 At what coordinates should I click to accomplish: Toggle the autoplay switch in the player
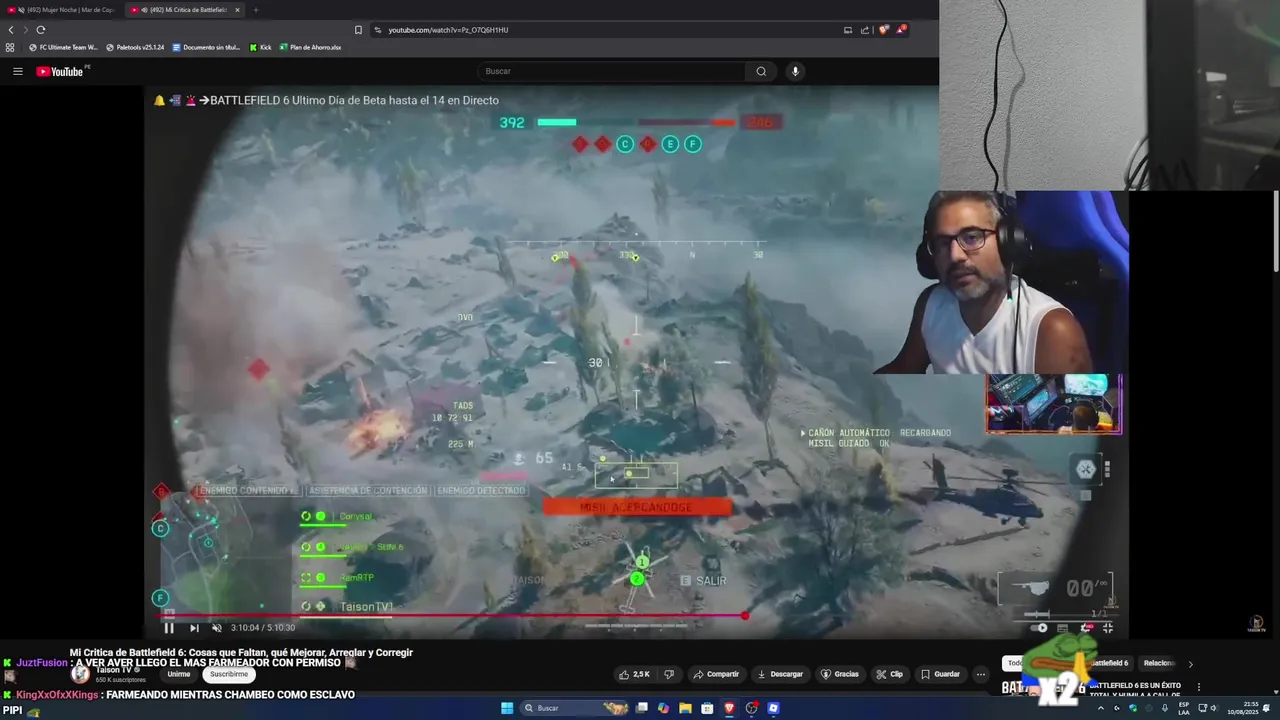tap(1041, 628)
